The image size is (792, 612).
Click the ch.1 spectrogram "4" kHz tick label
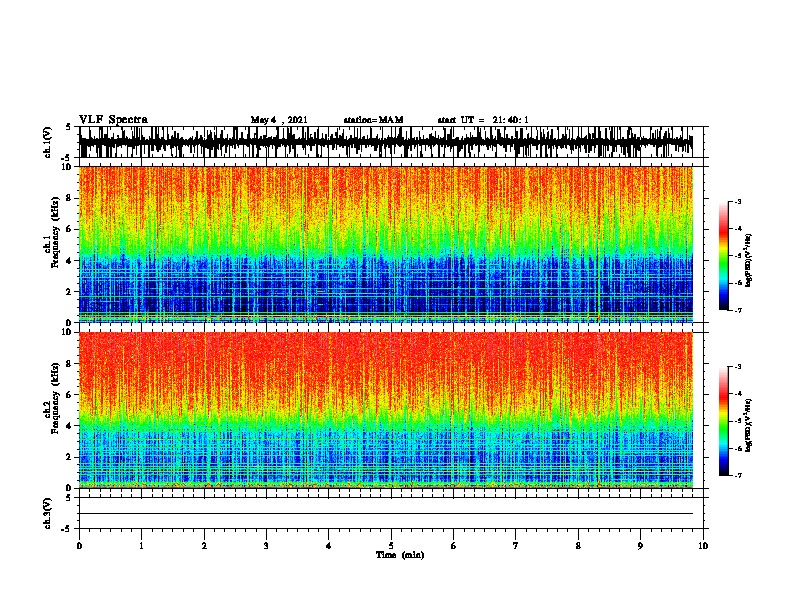click(x=70, y=261)
